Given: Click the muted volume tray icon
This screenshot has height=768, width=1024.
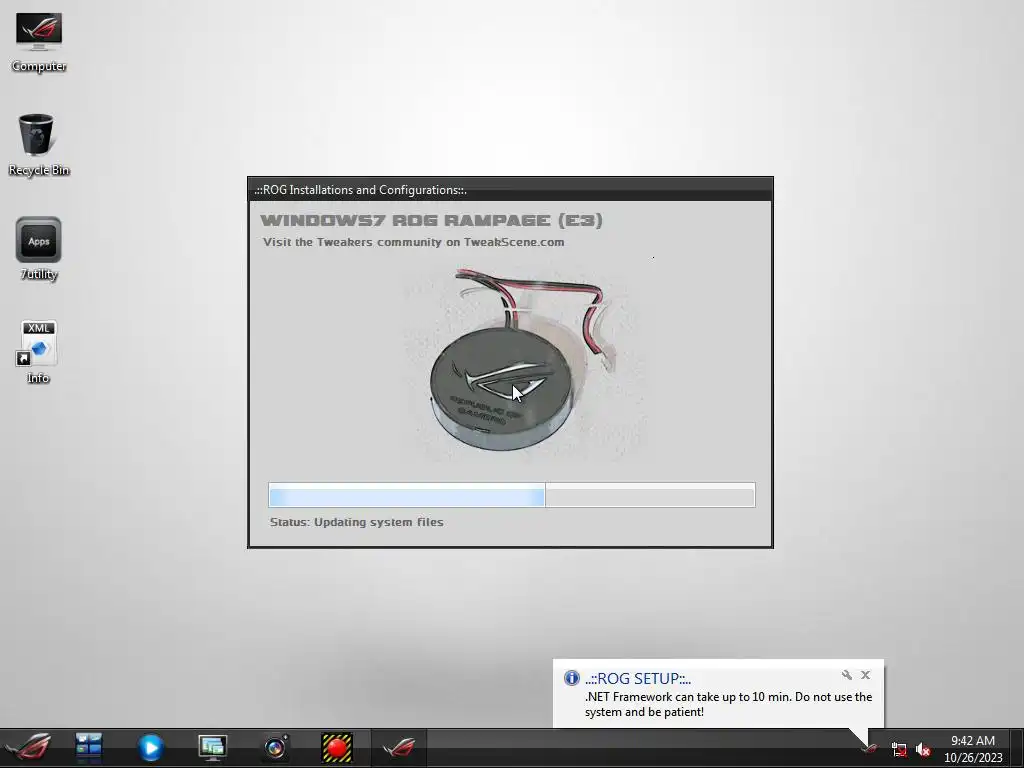Looking at the screenshot, I should pyautogui.click(x=923, y=750).
